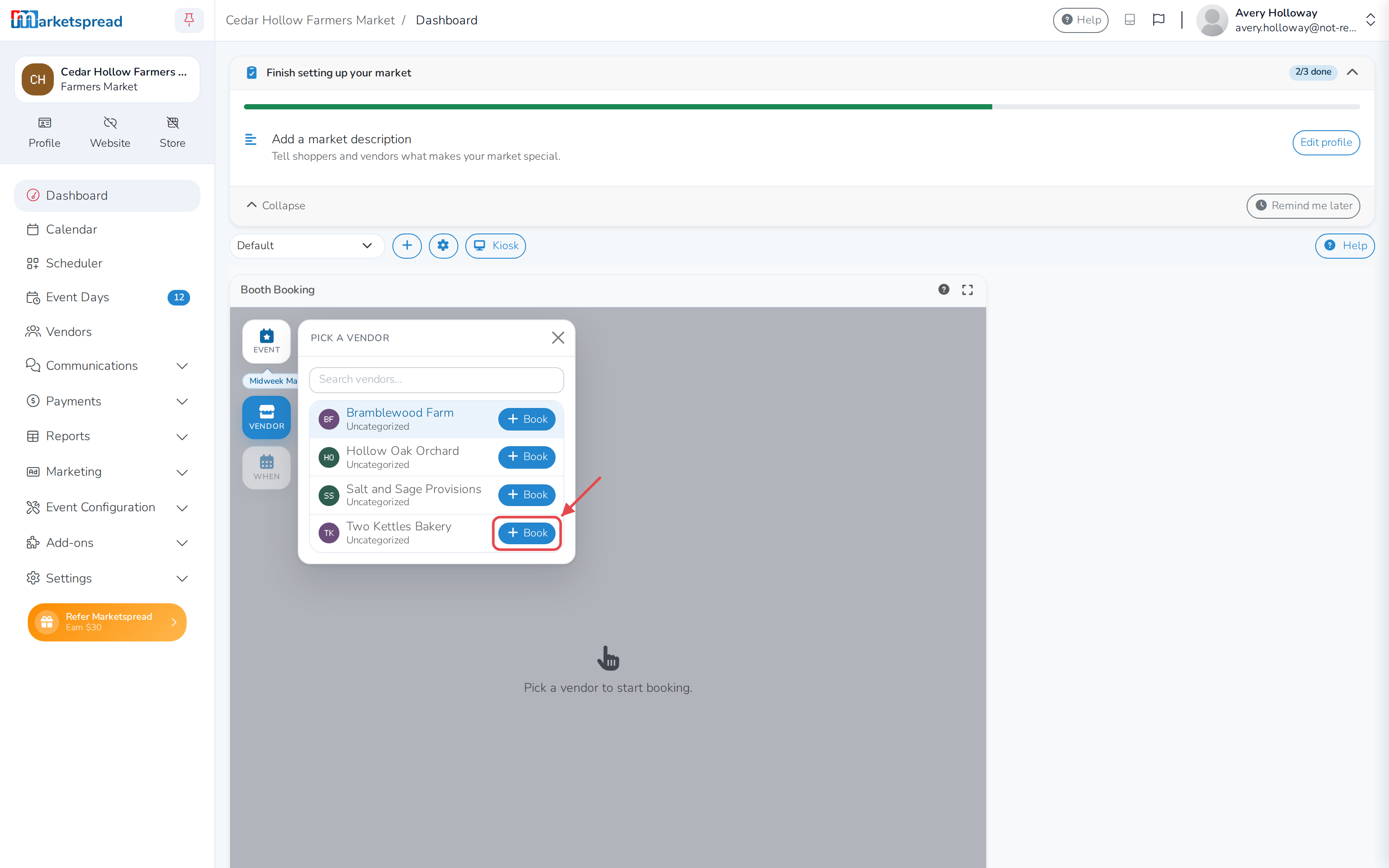Open the Avery Holloway account switcher
Viewport: 1389px width, 868px height.
click(1370, 20)
